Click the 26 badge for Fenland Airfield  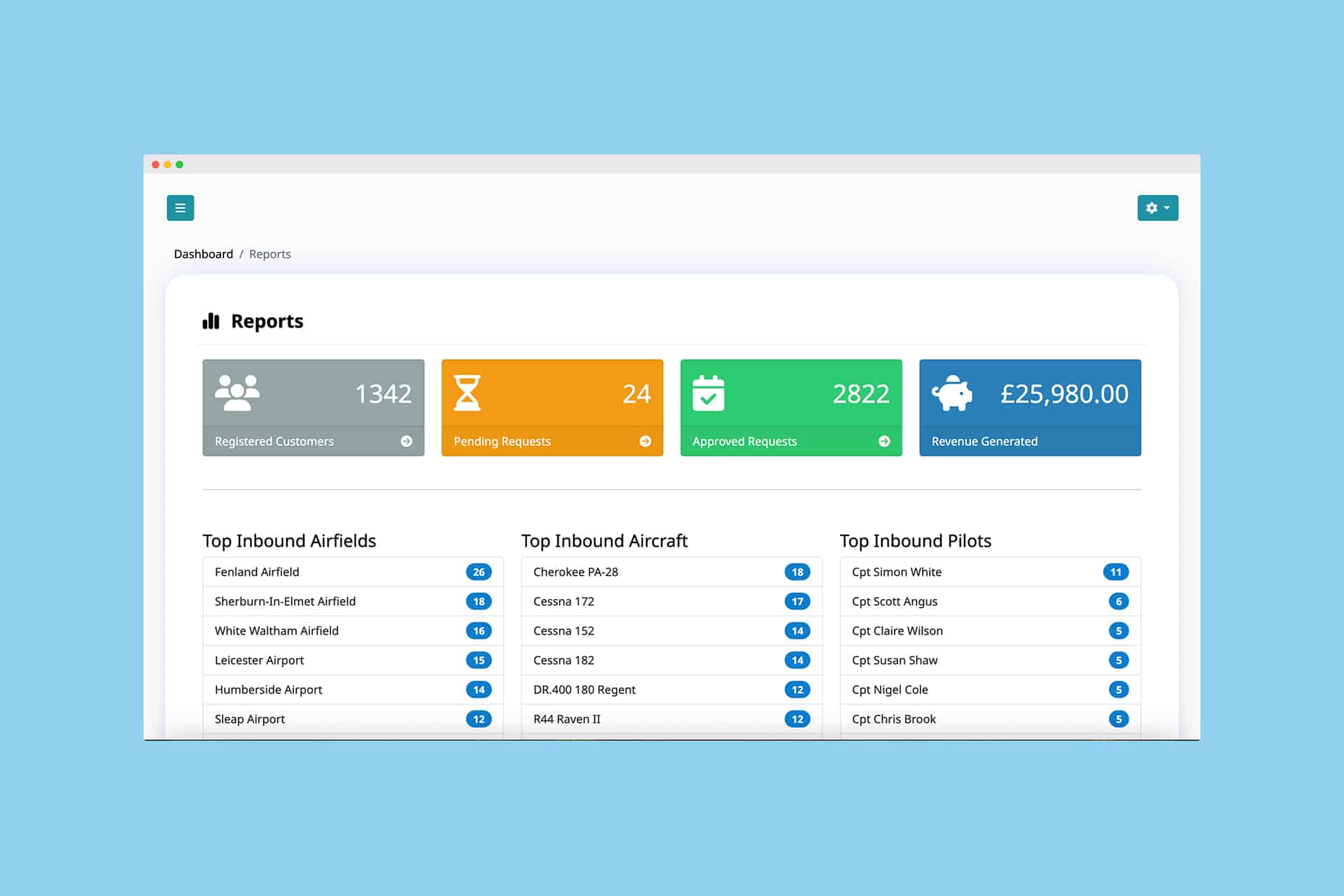479,572
